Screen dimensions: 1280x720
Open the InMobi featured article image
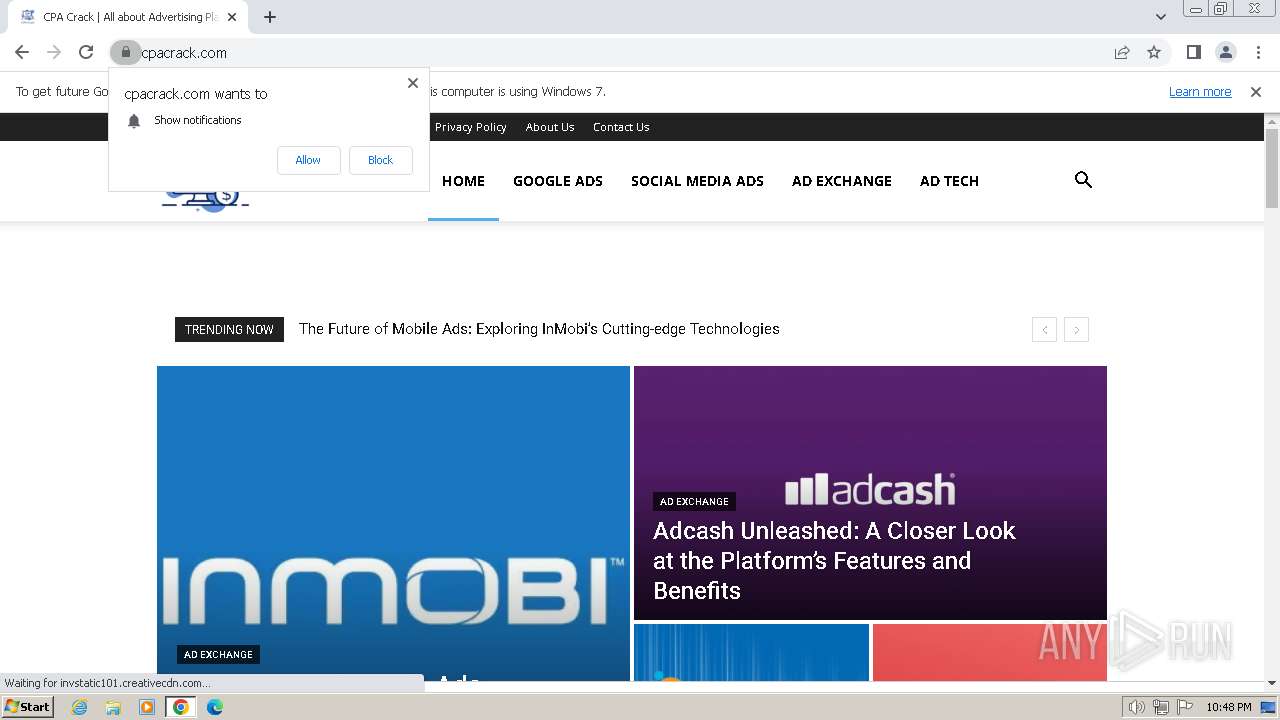tap(393, 523)
